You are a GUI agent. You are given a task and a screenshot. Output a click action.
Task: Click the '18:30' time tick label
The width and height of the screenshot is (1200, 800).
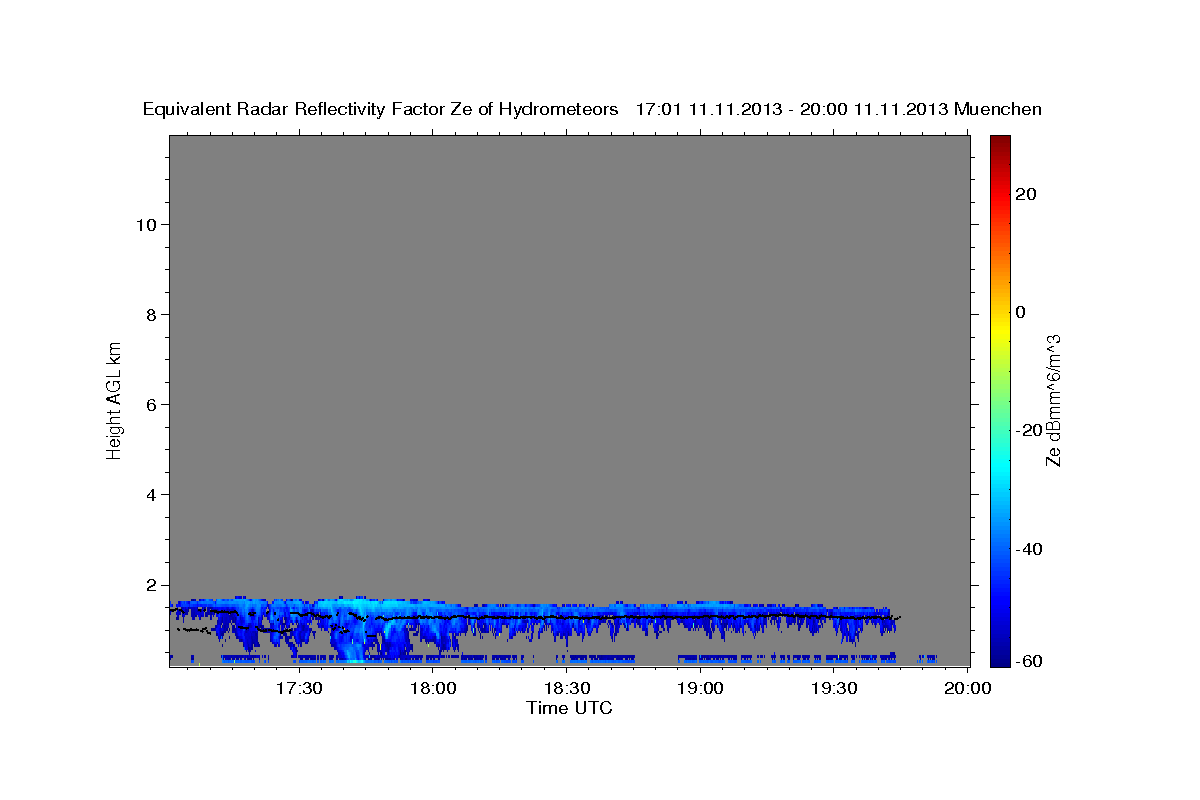[567, 689]
